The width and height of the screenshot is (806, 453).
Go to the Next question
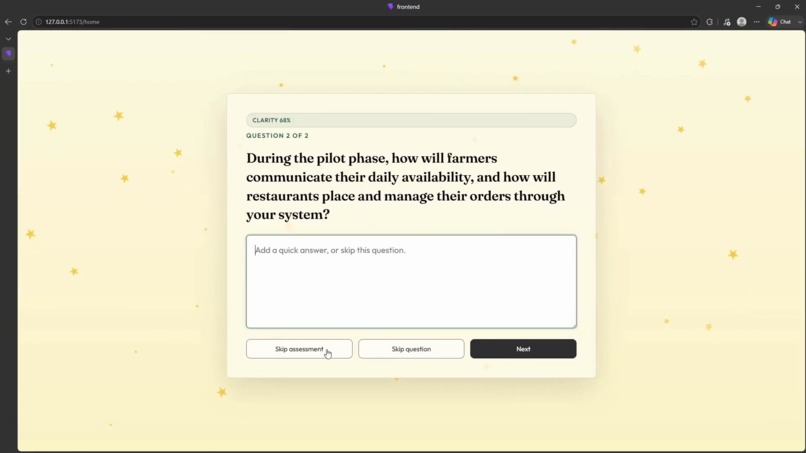click(523, 349)
